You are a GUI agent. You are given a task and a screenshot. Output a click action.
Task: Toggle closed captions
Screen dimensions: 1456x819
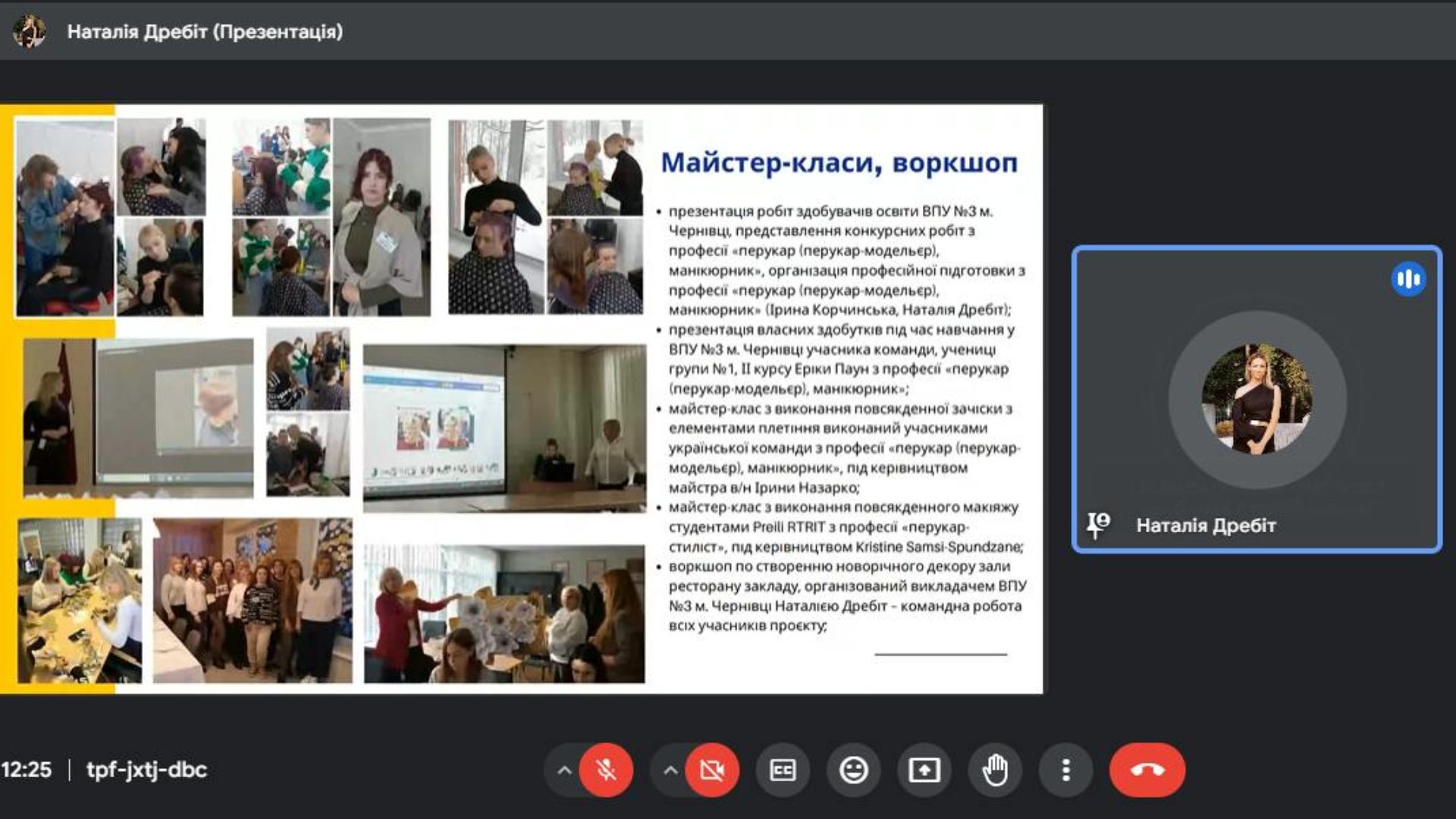pyautogui.click(x=782, y=770)
